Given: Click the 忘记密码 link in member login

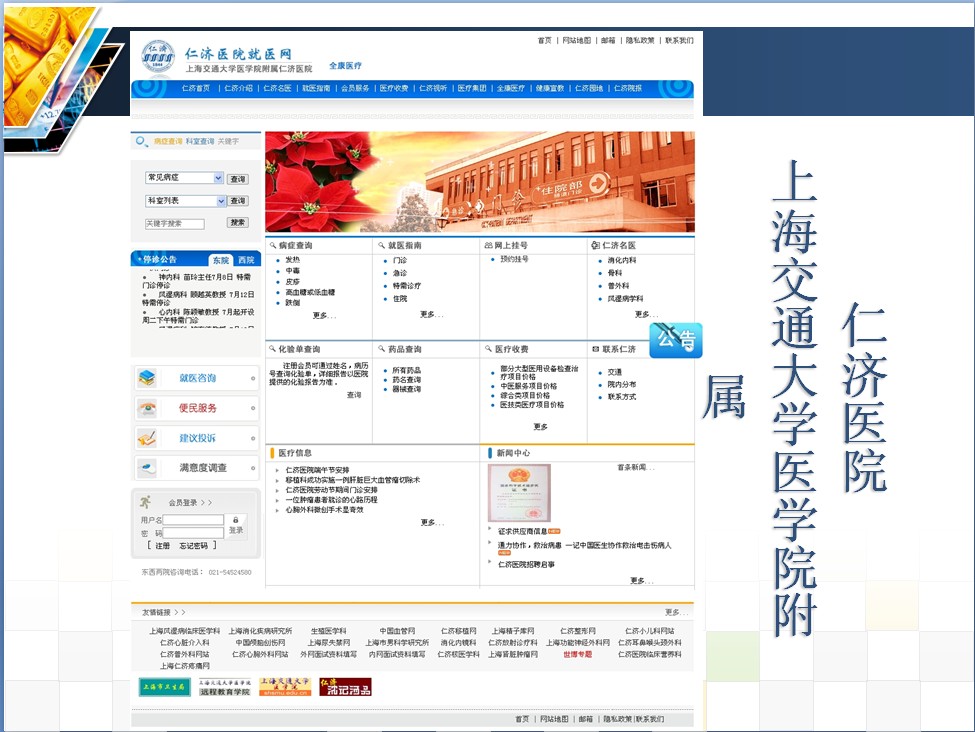Looking at the screenshot, I should [x=193, y=545].
